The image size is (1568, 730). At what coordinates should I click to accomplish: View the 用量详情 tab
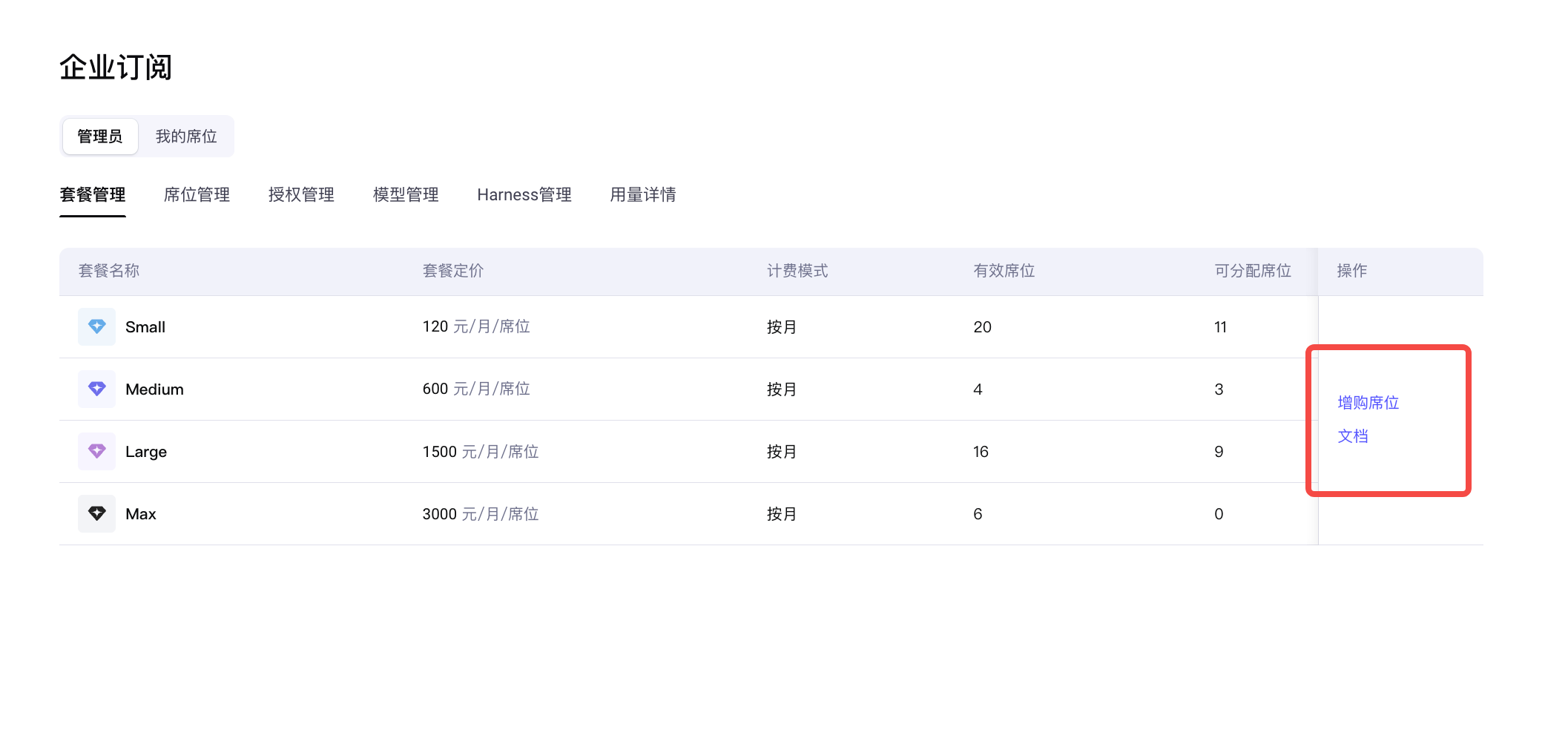(x=643, y=194)
